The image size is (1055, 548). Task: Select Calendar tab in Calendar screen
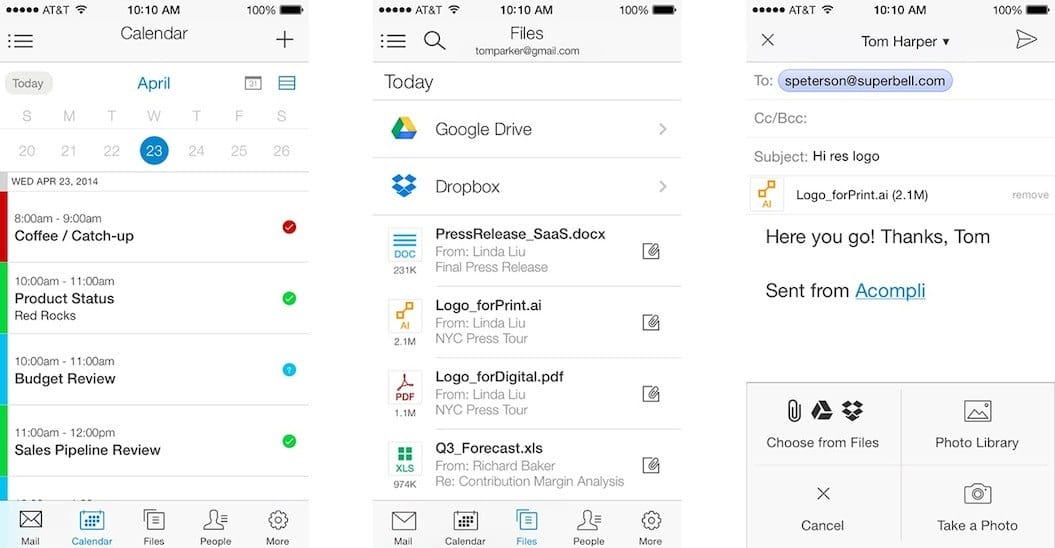tap(92, 527)
